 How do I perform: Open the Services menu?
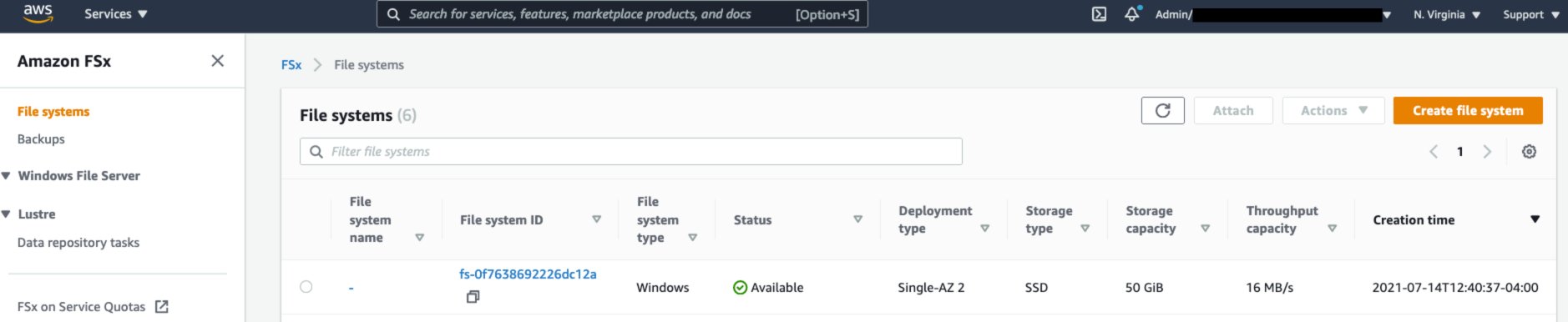116,14
